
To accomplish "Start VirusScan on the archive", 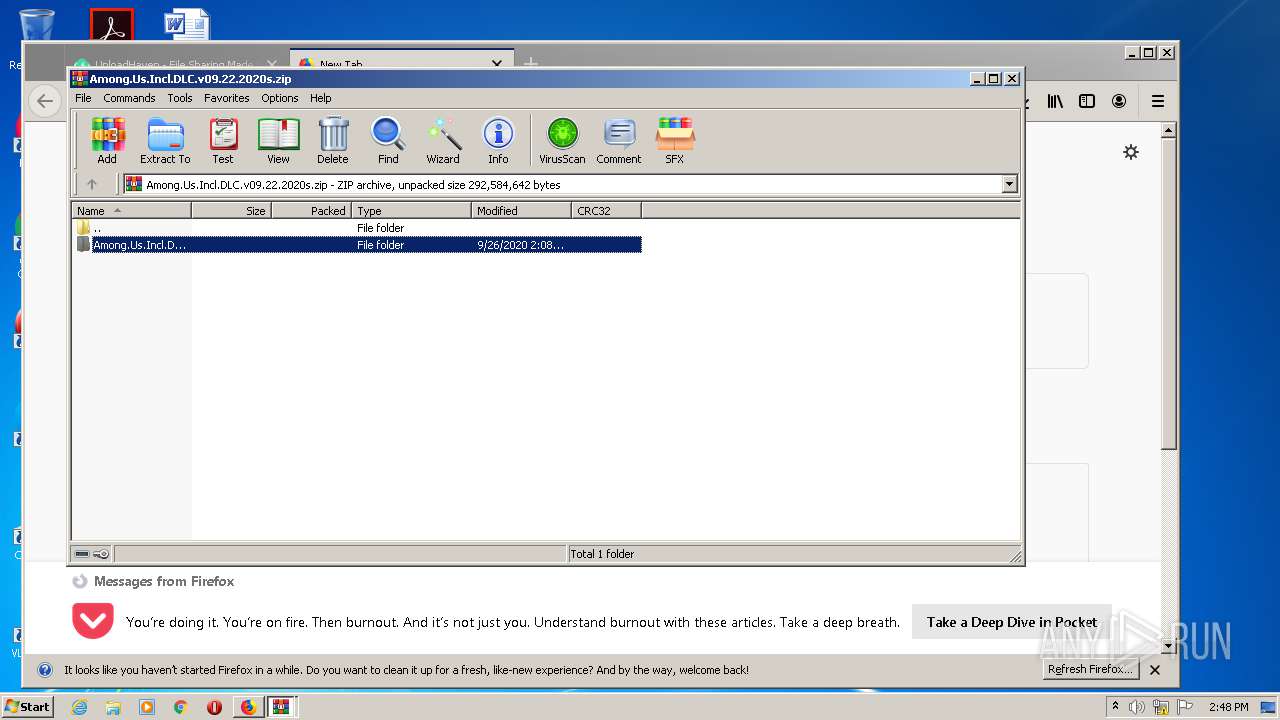I will click(x=562, y=140).
